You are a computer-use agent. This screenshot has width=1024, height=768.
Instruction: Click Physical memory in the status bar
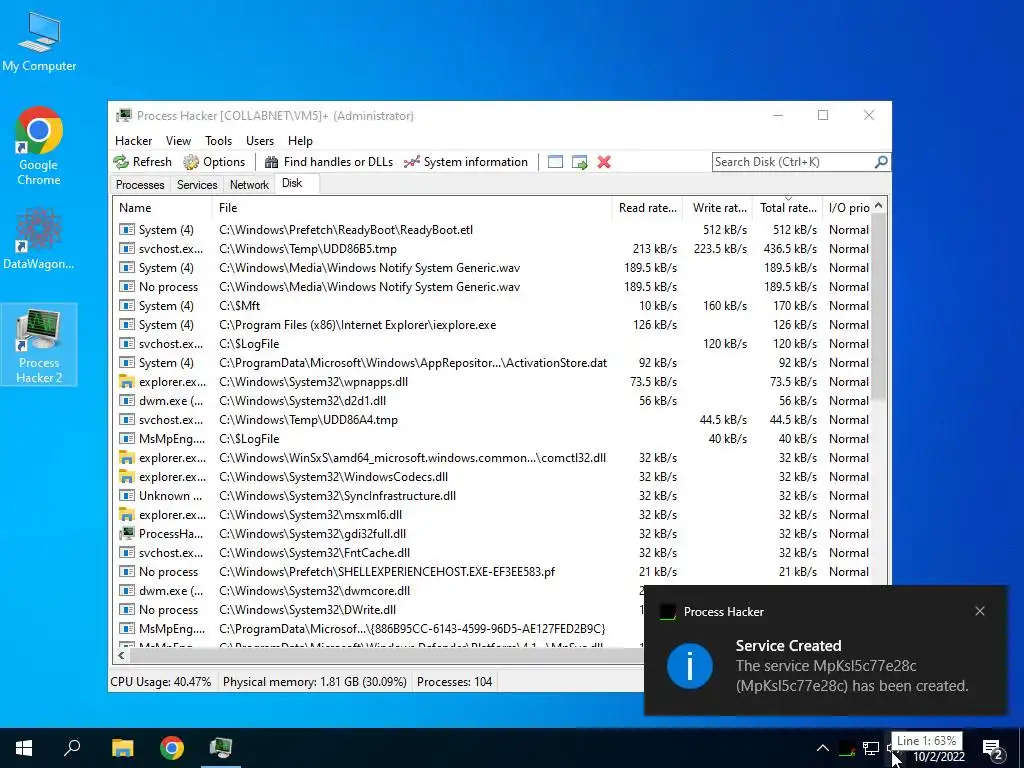coord(315,682)
